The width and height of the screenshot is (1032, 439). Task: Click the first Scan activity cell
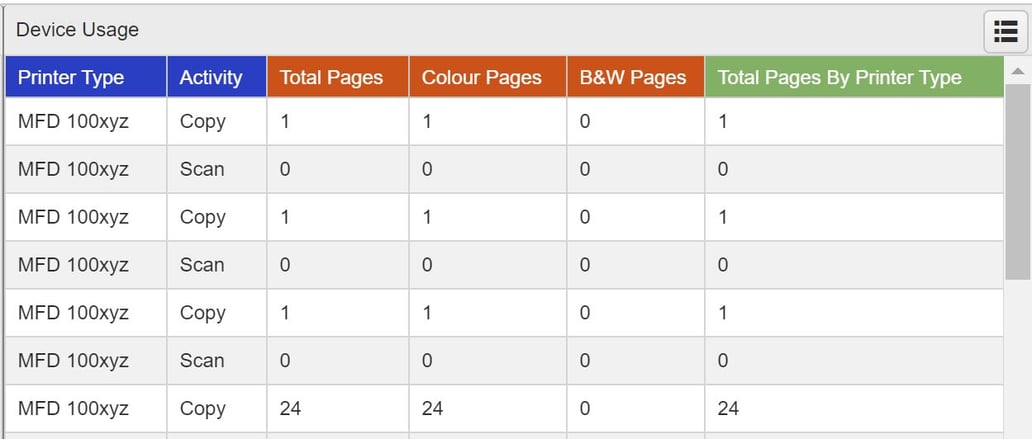pyautogui.click(x=202, y=169)
